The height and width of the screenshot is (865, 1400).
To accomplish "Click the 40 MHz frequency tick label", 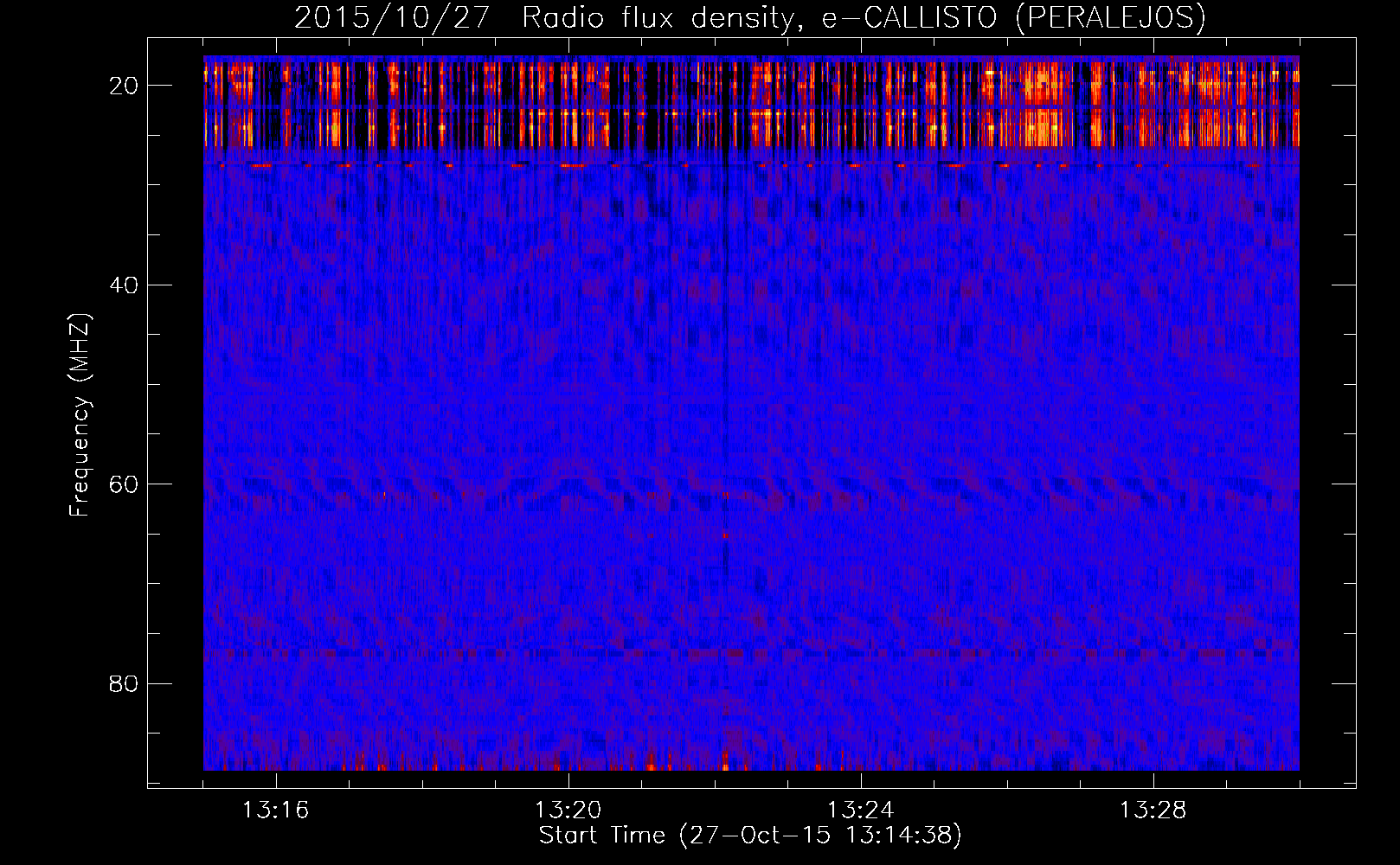I will coord(124,285).
